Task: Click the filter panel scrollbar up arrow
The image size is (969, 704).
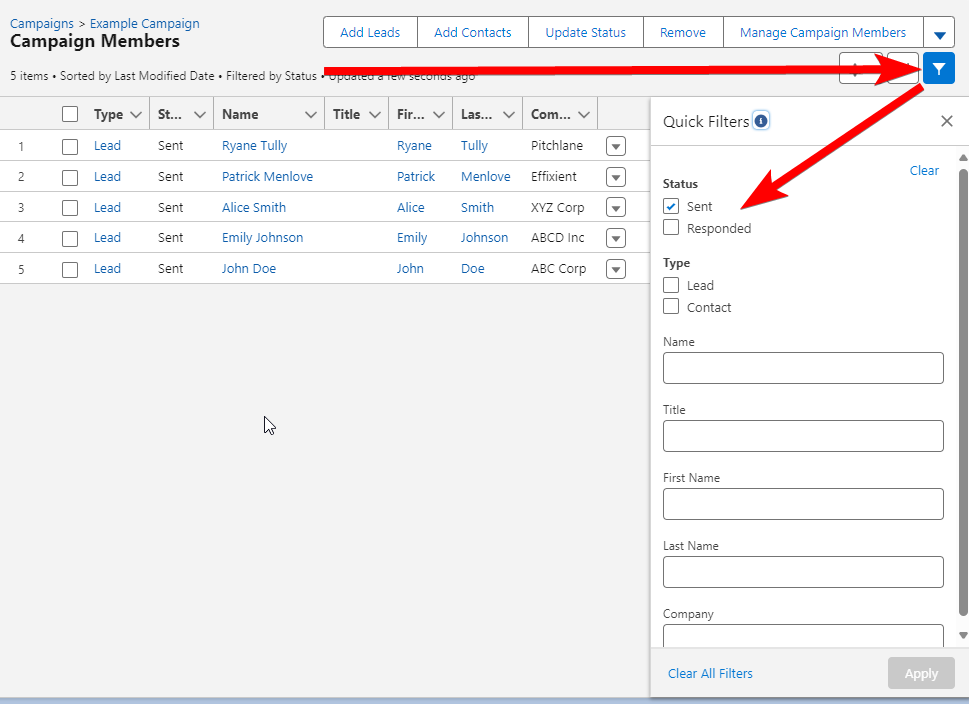Action: pyautogui.click(x=963, y=158)
